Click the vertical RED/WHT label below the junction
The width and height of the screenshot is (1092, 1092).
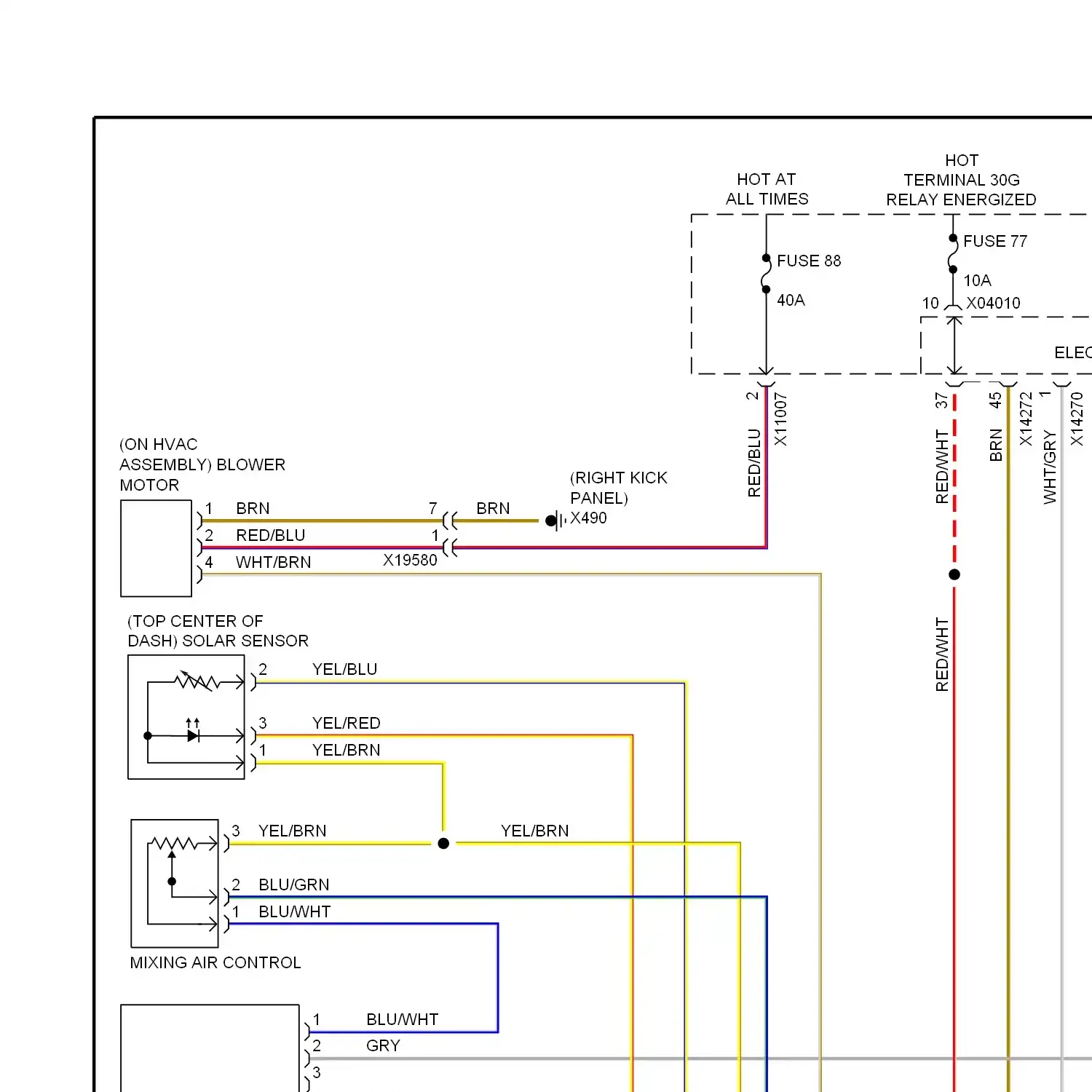pyautogui.click(x=942, y=654)
